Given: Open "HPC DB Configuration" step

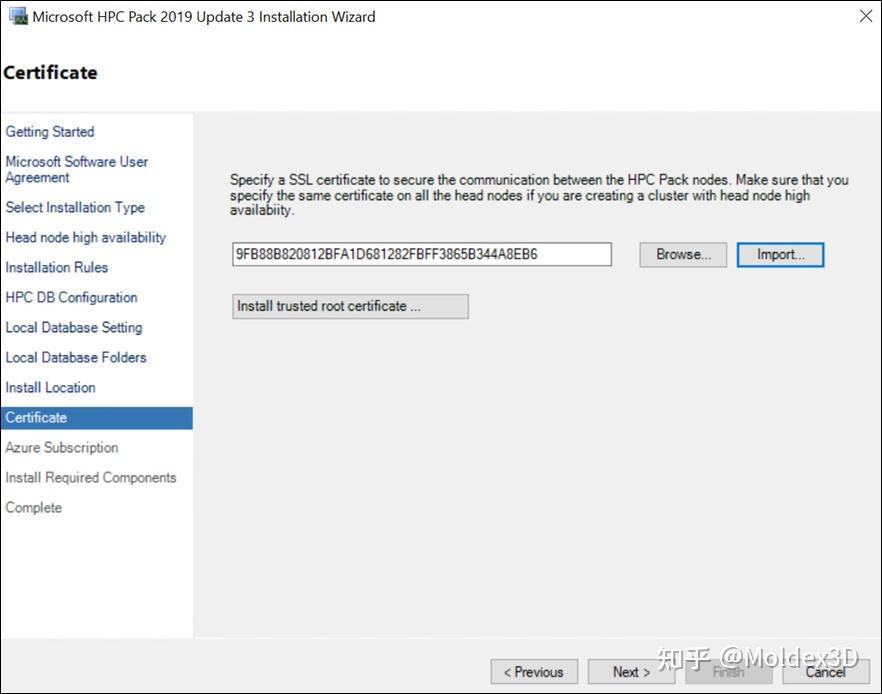Looking at the screenshot, I should (71, 297).
